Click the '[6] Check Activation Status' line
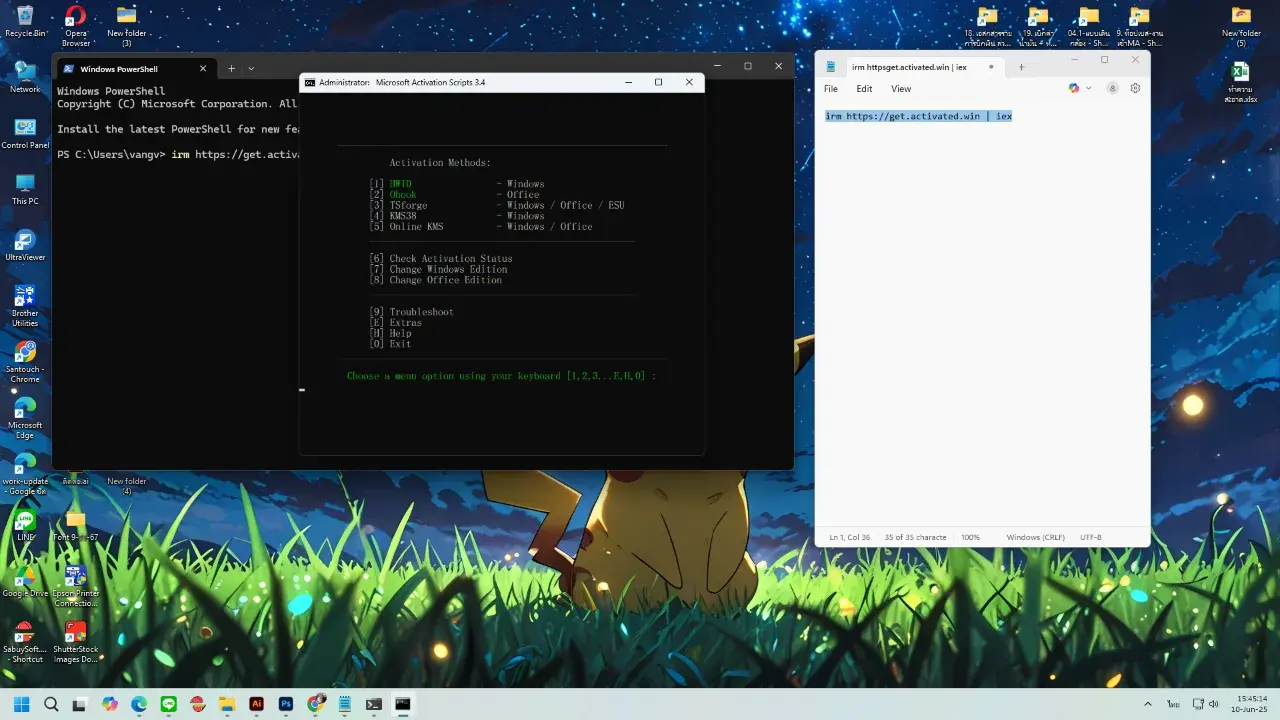1280x720 pixels. (441, 259)
